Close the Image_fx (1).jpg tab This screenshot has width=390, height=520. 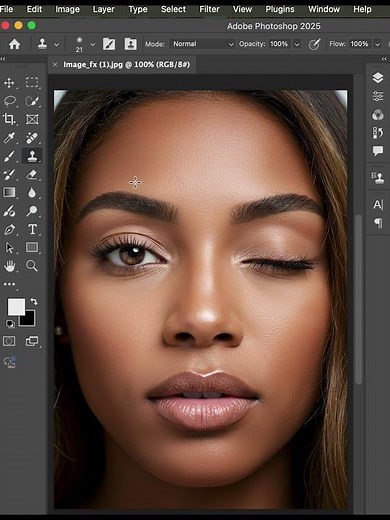pyautogui.click(x=55, y=64)
